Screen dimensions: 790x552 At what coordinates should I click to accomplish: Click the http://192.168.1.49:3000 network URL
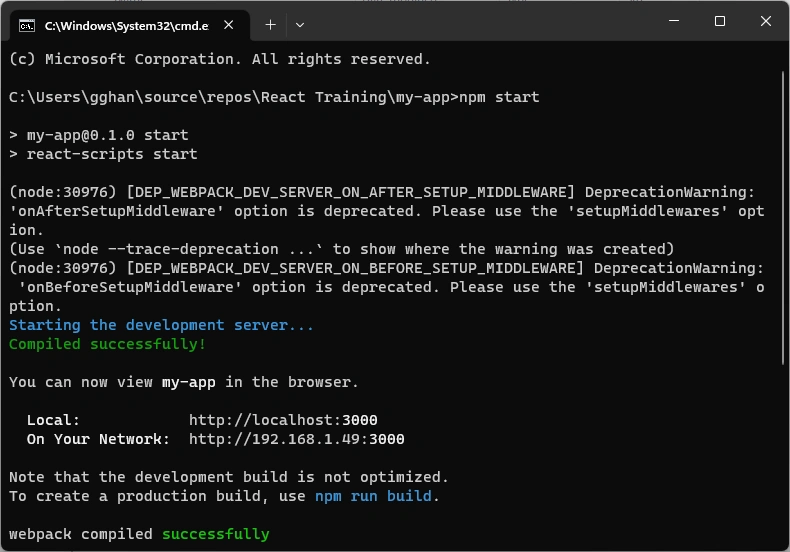pos(297,439)
